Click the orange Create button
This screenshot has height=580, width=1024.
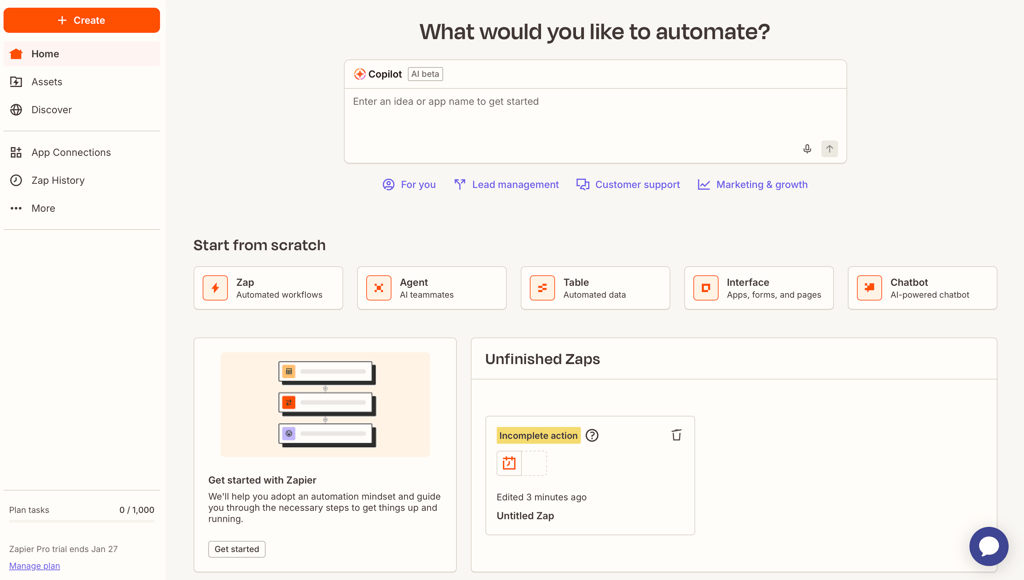82,20
